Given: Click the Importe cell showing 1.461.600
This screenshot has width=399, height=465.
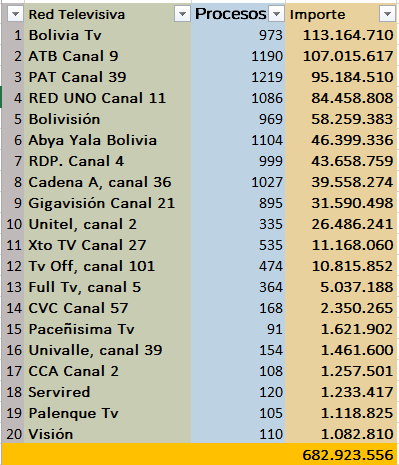Looking at the screenshot, I should tap(341, 350).
